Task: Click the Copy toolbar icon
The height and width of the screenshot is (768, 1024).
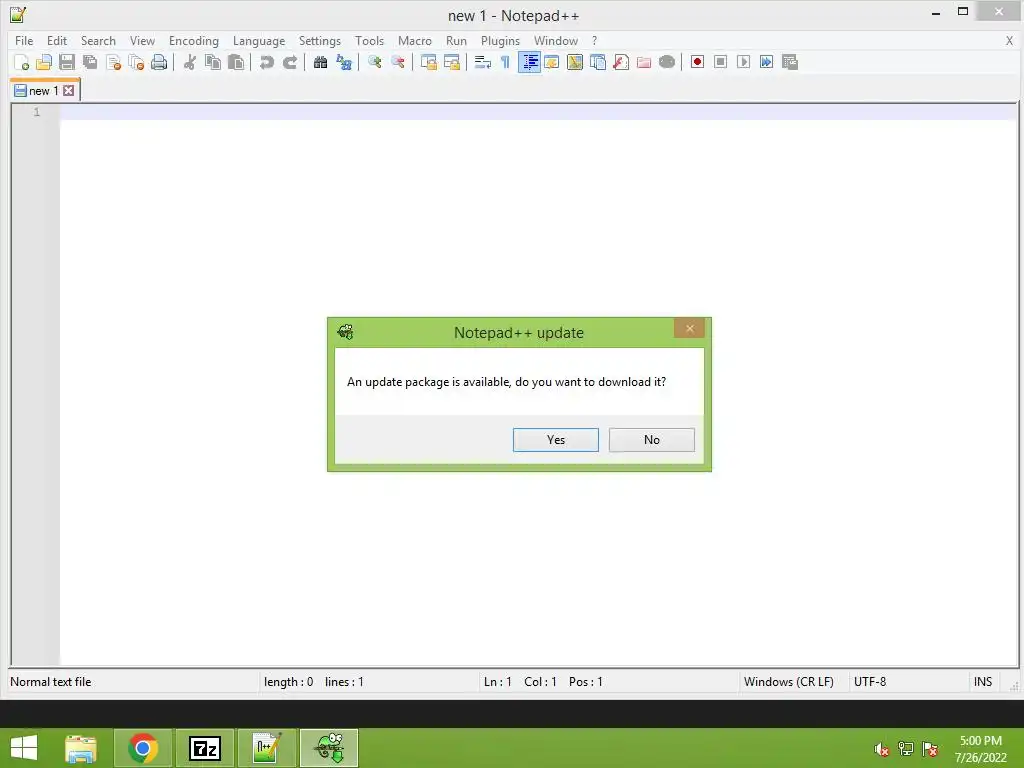Action: tap(213, 62)
